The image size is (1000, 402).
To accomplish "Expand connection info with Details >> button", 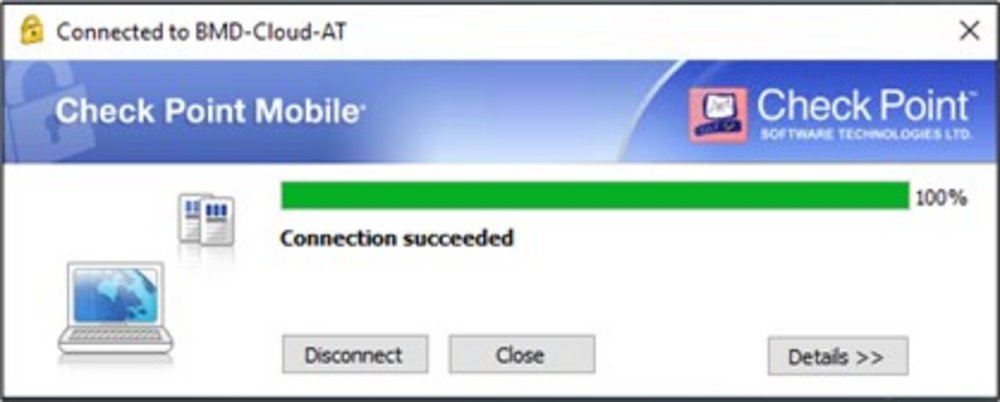I will tap(838, 356).
